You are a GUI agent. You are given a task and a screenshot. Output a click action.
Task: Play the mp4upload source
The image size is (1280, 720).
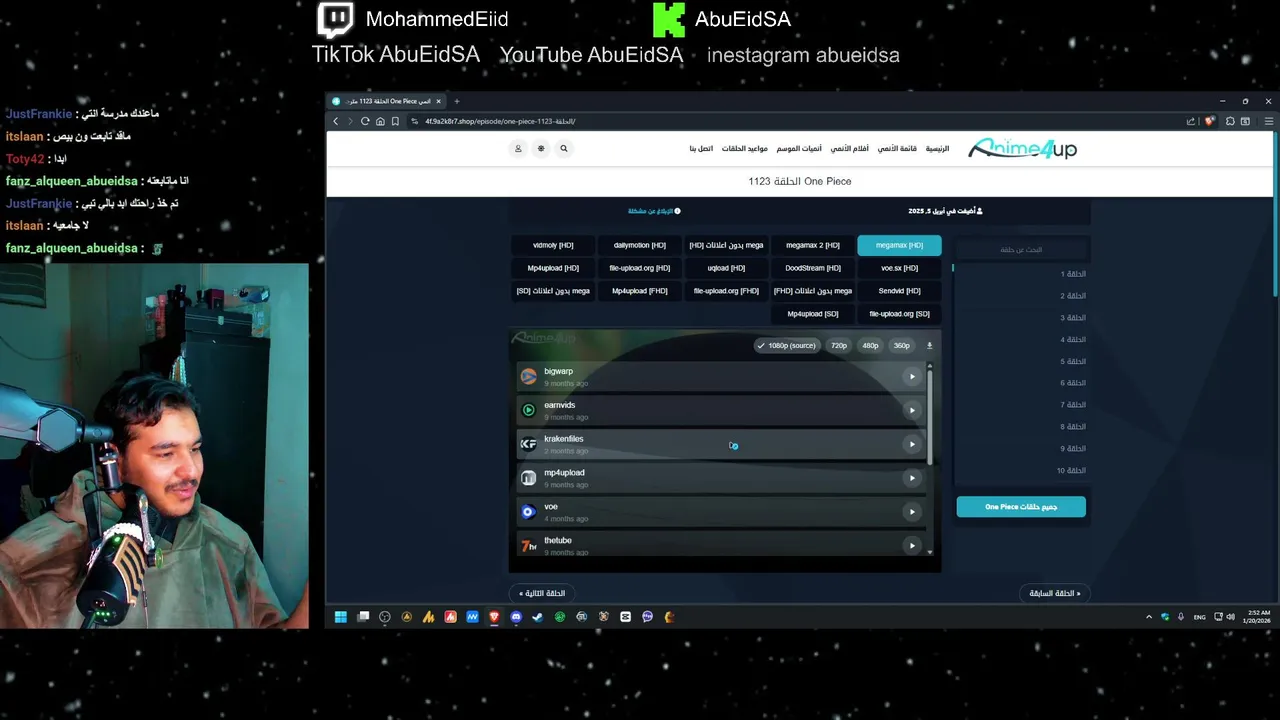(912, 478)
